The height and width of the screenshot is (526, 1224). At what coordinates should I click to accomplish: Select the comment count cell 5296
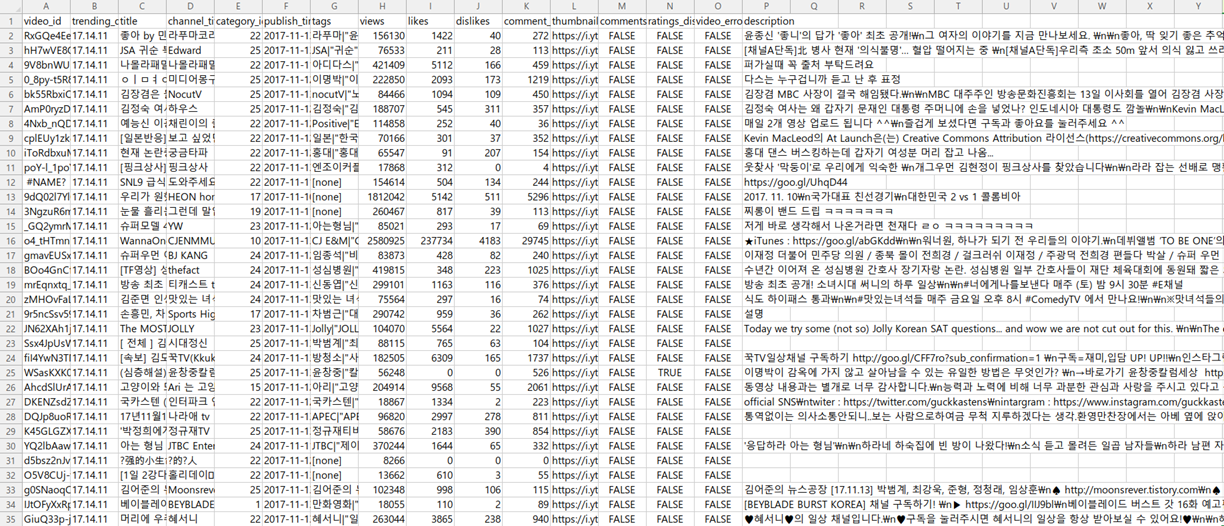tap(527, 196)
